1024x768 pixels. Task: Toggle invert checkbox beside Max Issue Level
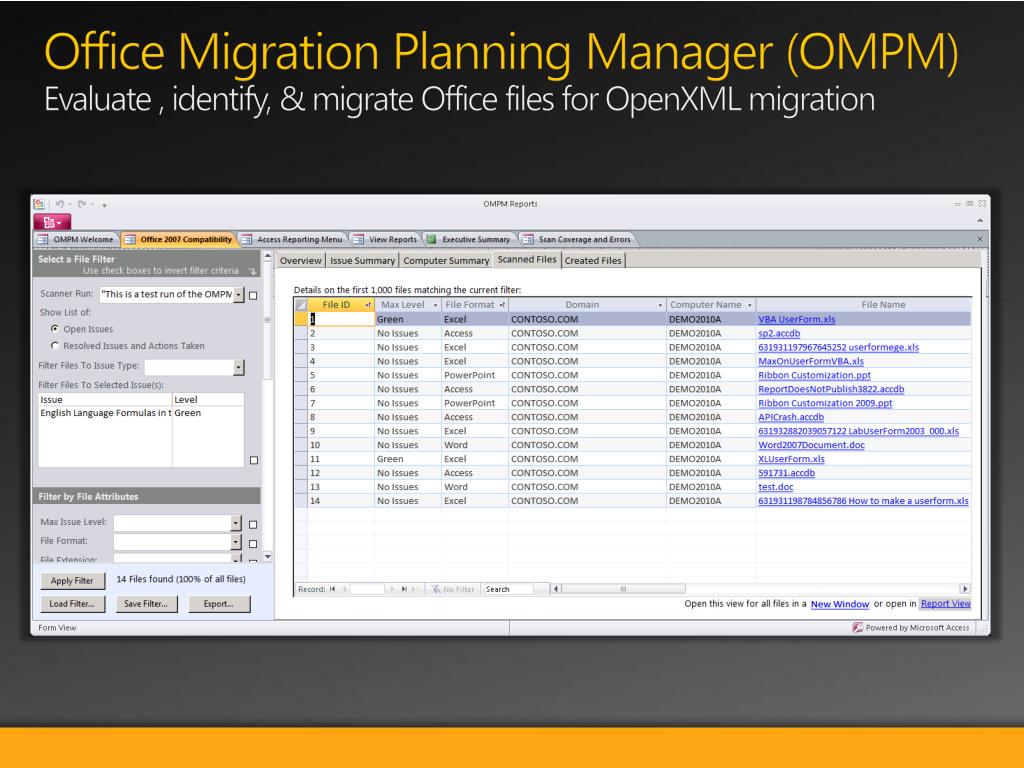click(x=253, y=524)
